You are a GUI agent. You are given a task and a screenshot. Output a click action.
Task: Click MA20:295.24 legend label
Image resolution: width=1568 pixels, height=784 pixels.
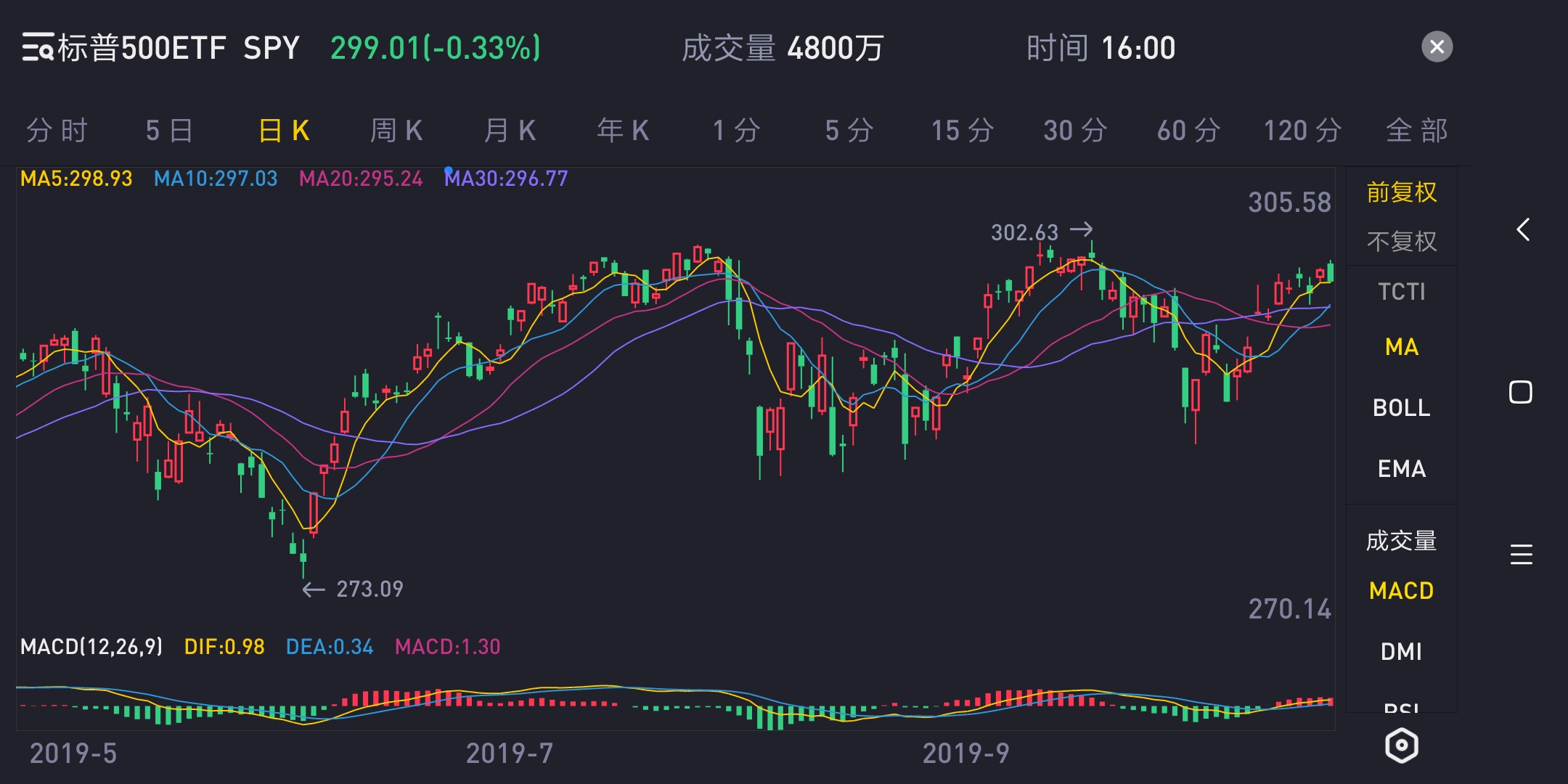[361, 179]
